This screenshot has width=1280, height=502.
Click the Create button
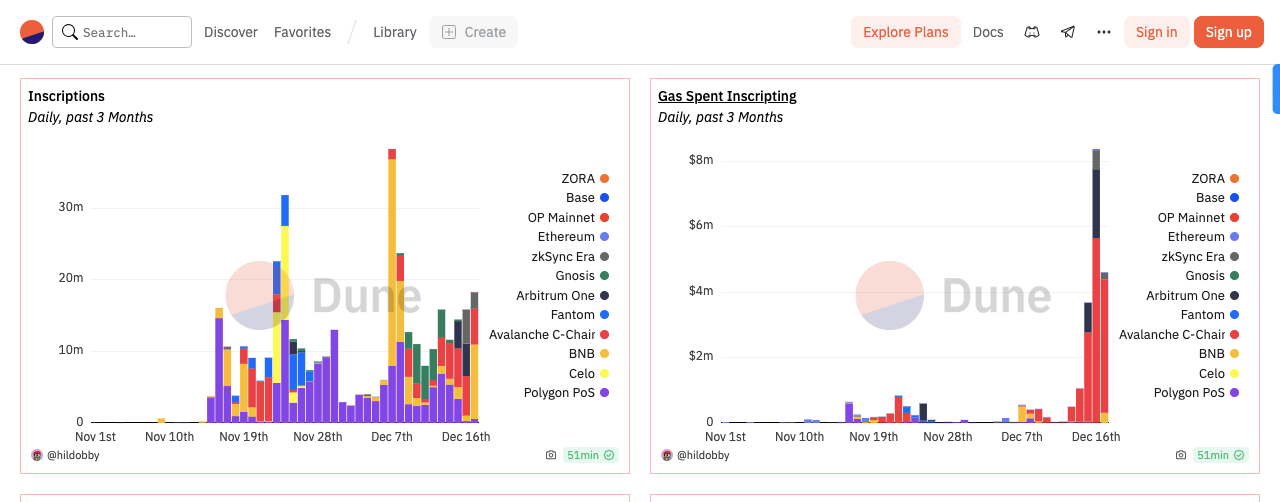pyautogui.click(x=473, y=32)
